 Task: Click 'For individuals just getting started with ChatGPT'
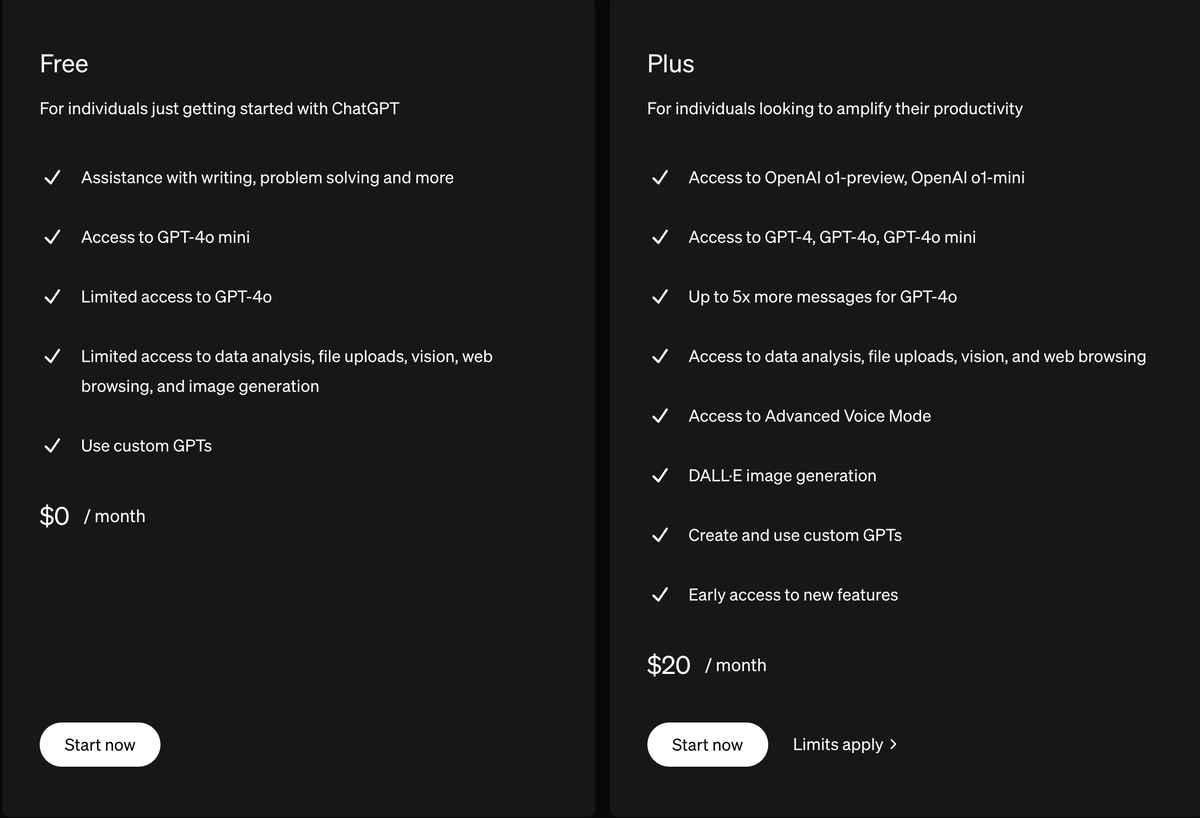coord(219,108)
